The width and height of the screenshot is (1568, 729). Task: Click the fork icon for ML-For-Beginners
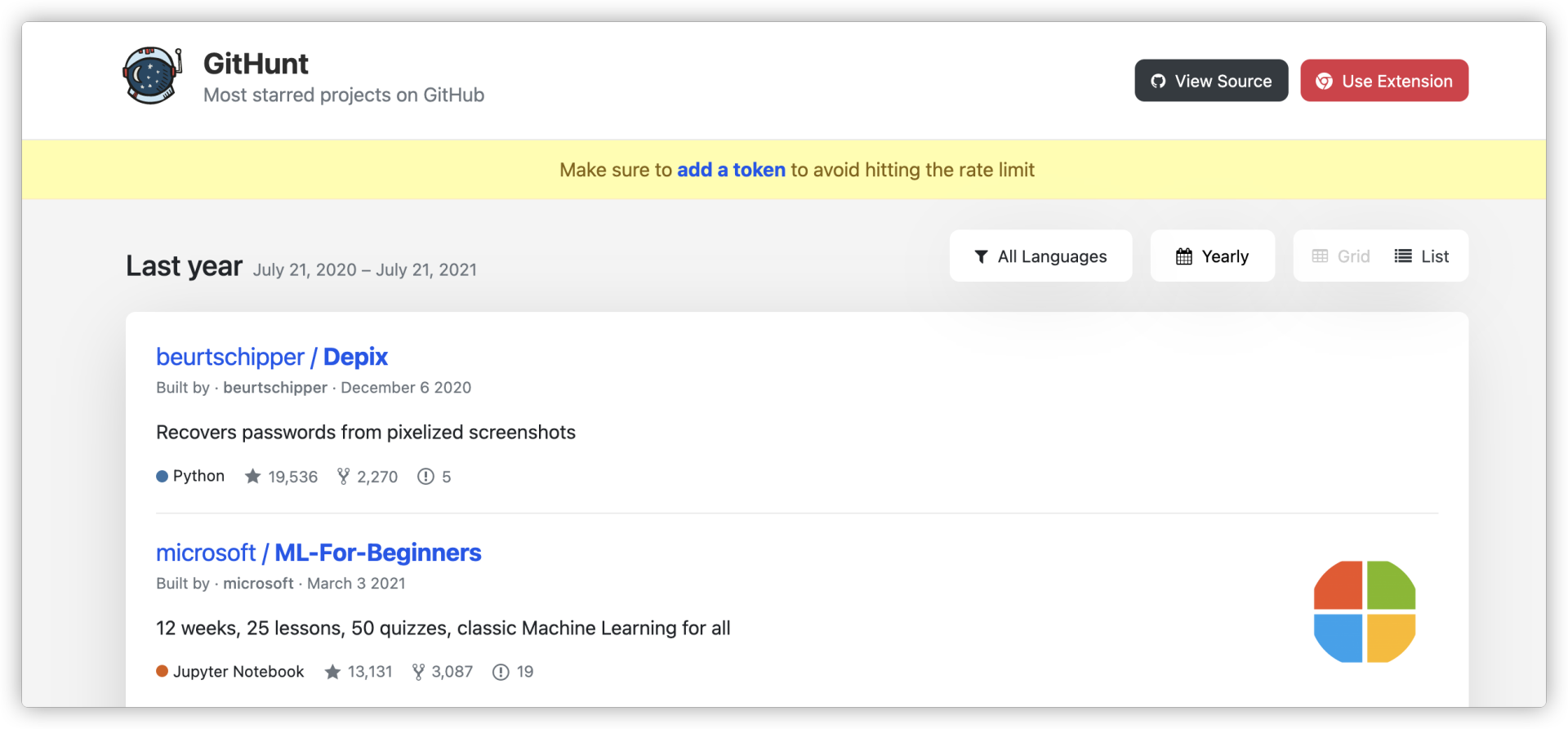click(x=418, y=672)
